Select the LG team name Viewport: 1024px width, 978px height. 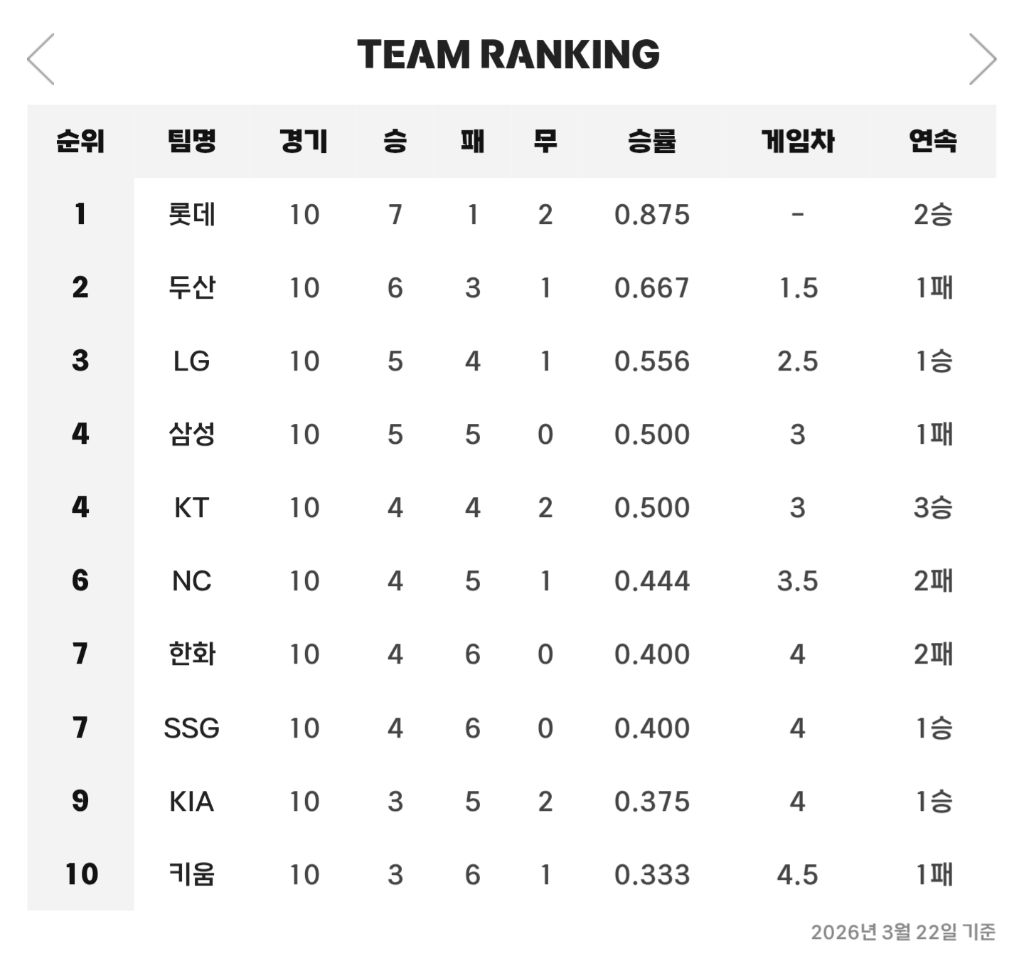[191, 361]
